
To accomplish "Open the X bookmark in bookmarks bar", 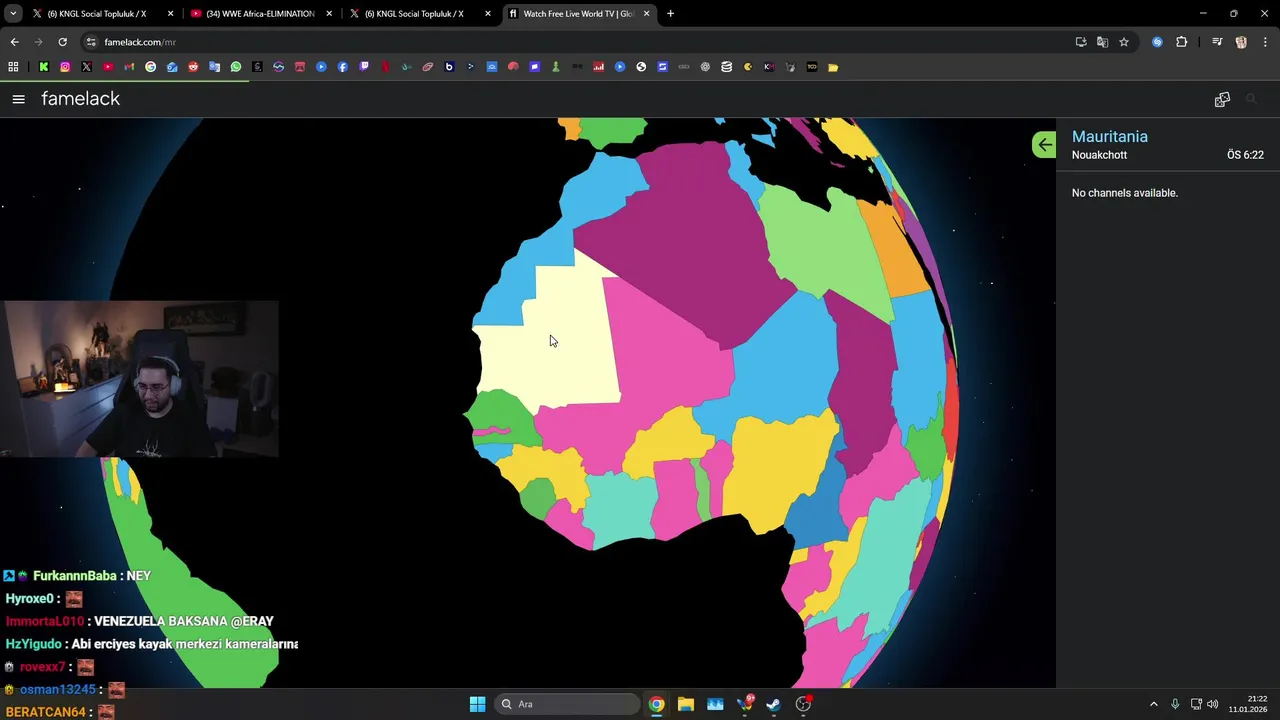I will (x=86, y=67).
